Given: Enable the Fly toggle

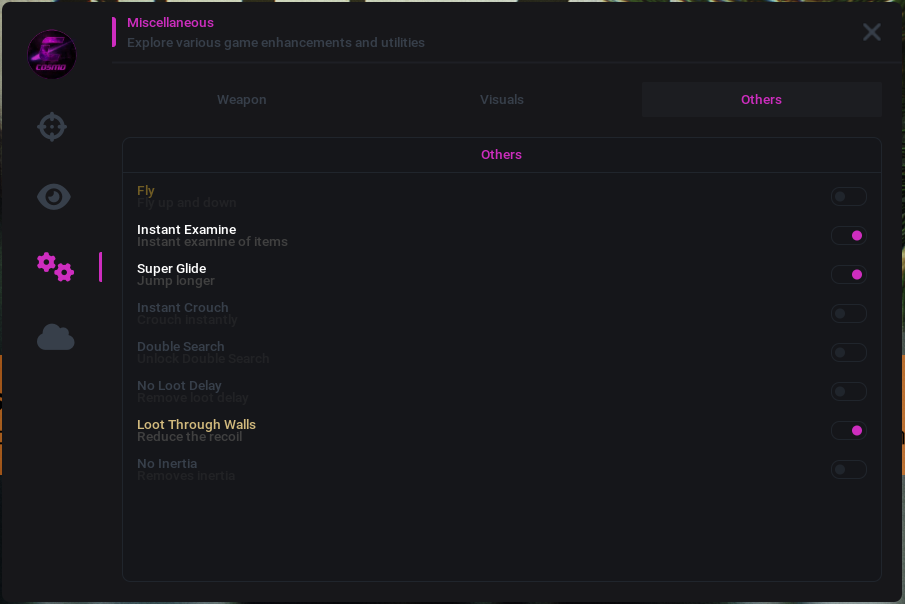Looking at the screenshot, I should [848, 196].
